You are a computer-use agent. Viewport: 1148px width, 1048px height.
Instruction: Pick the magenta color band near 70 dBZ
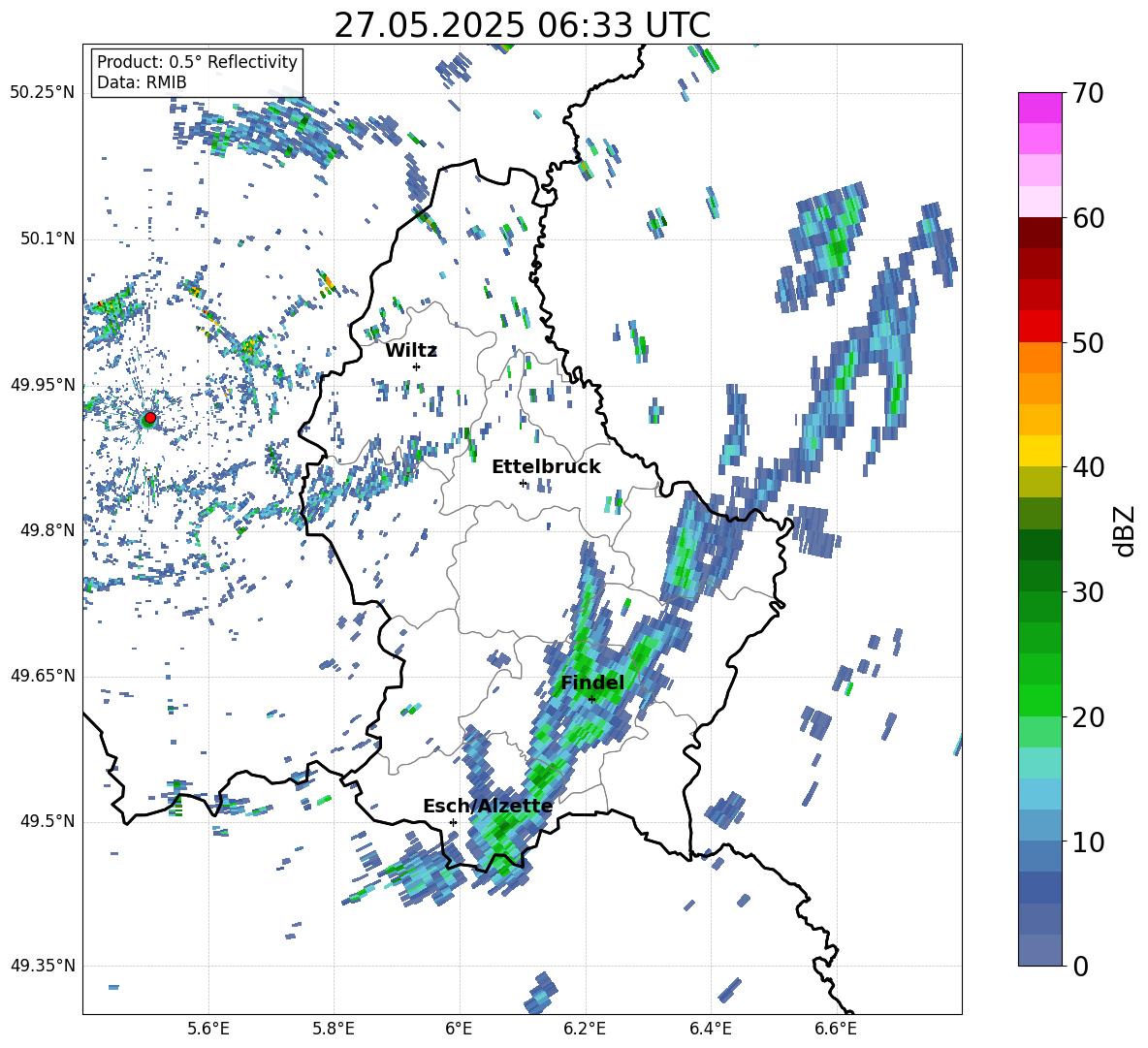[x=1039, y=108]
